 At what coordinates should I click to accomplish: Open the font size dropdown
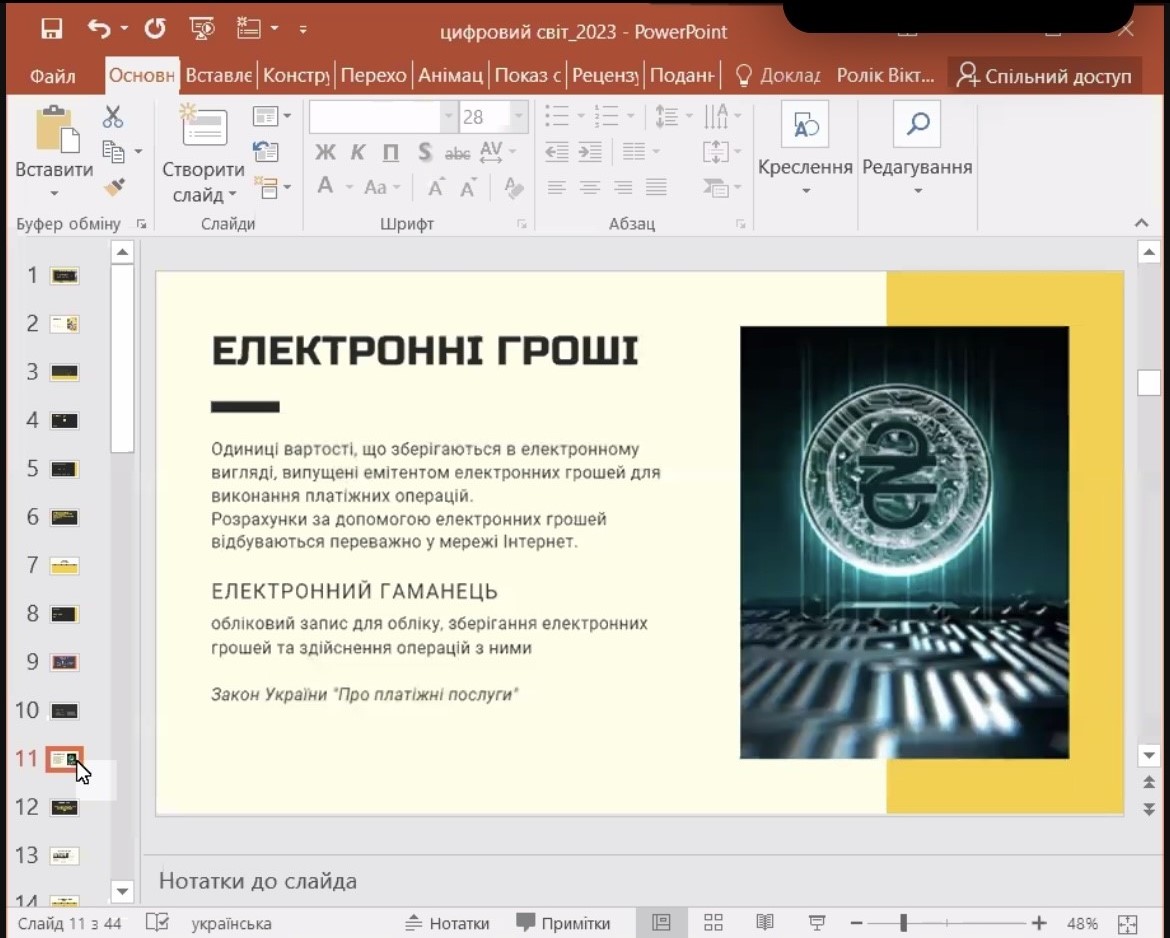coord(519,117)
